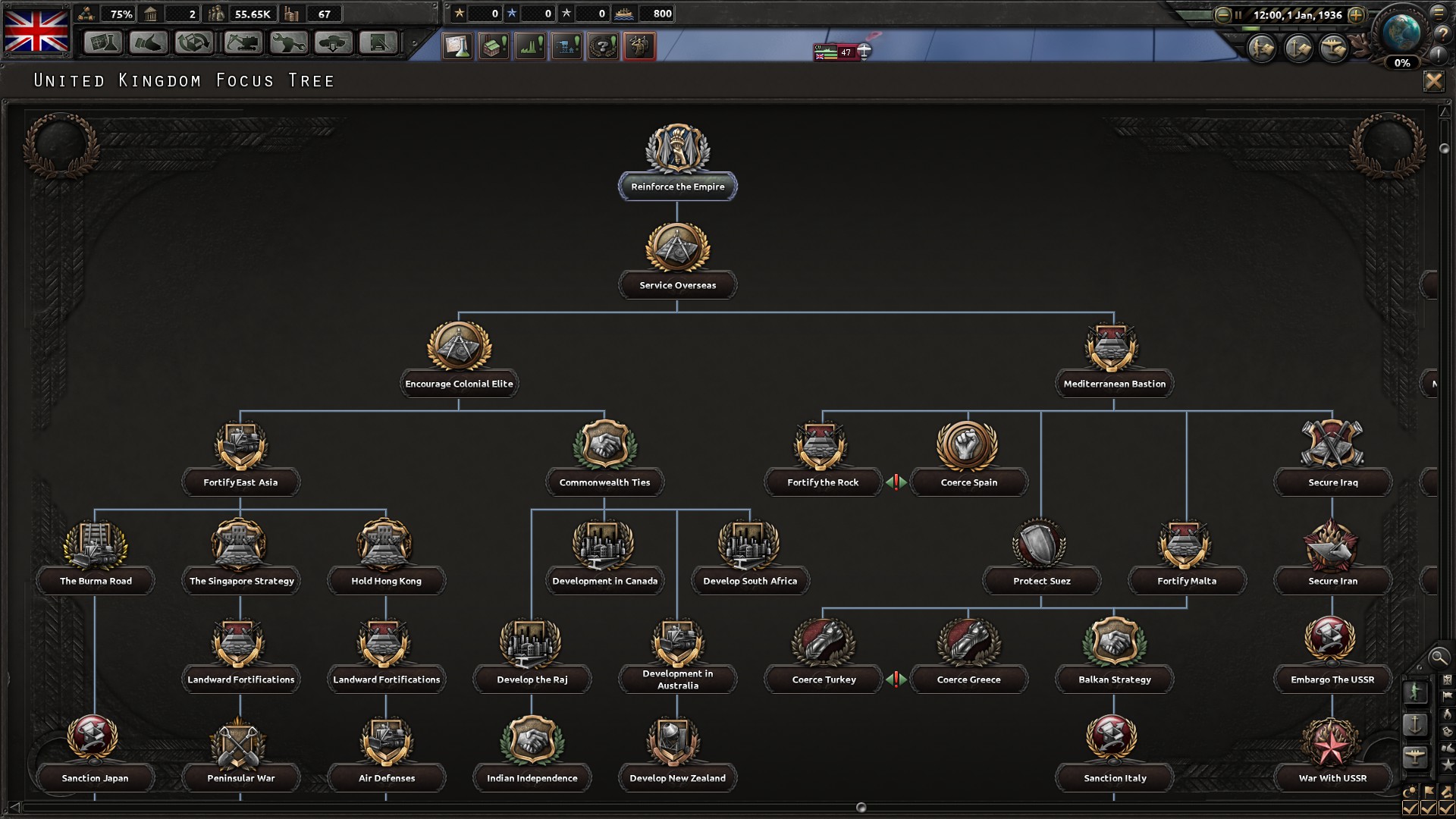
Task: Click the horizontal scrollbar handle at bottom
Action: click(x=861, y=808)
